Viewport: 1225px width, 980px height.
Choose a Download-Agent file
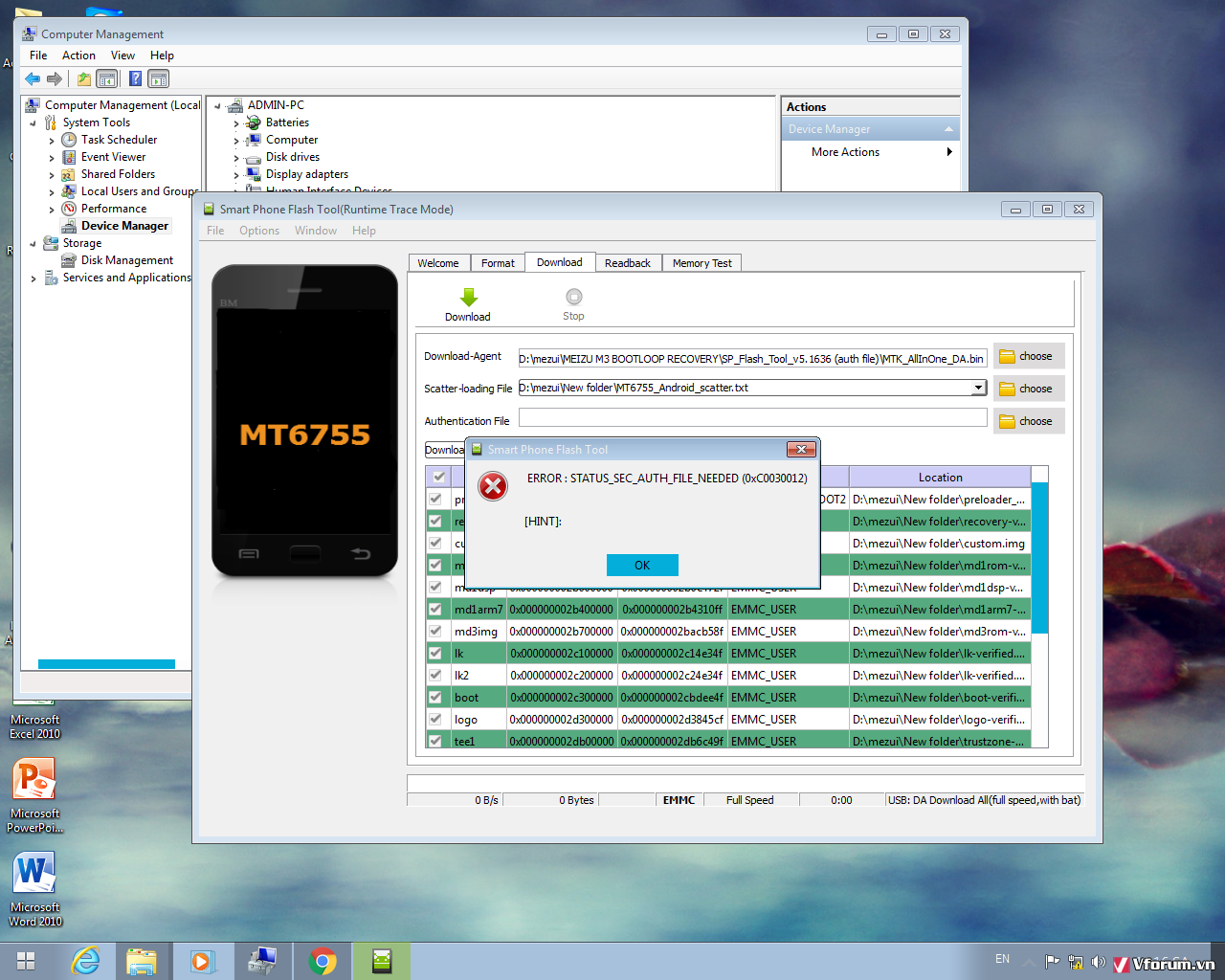coord(1029,356)
